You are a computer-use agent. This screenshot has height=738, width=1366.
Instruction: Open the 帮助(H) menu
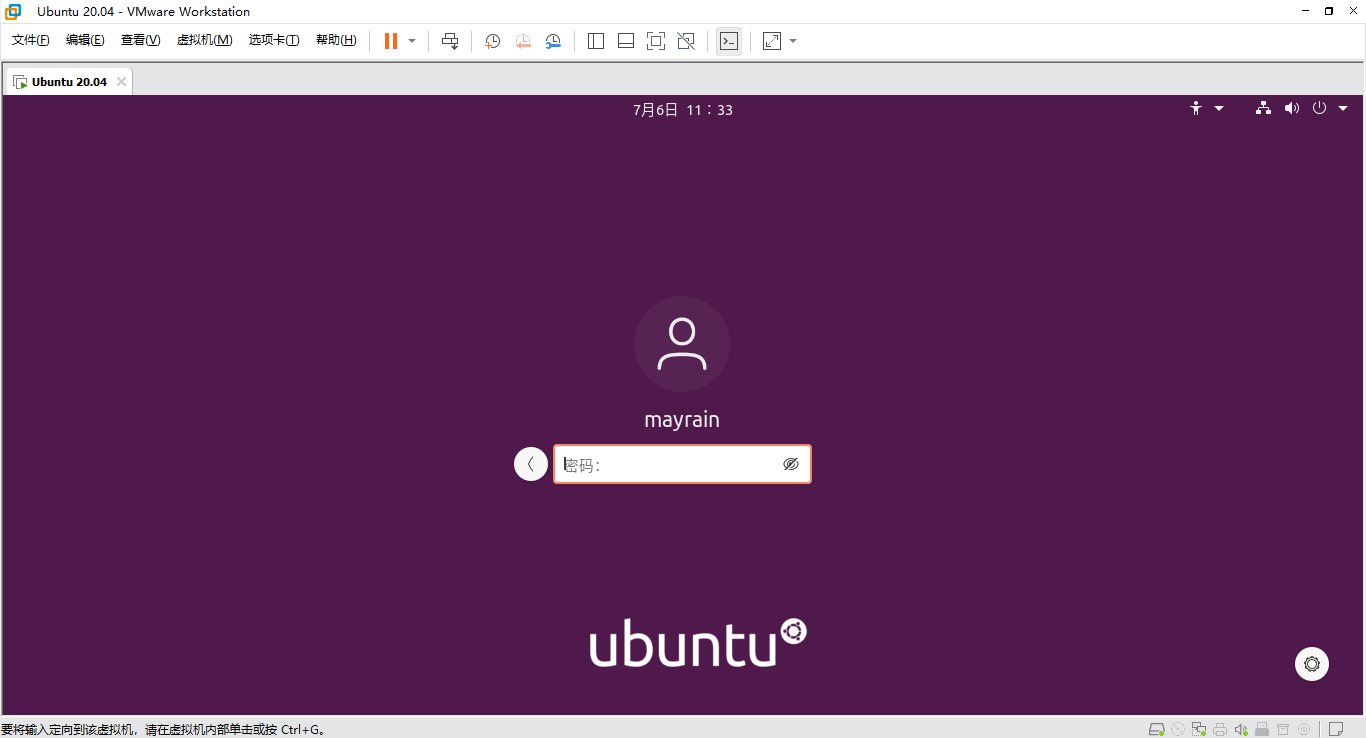click(336, 40)
